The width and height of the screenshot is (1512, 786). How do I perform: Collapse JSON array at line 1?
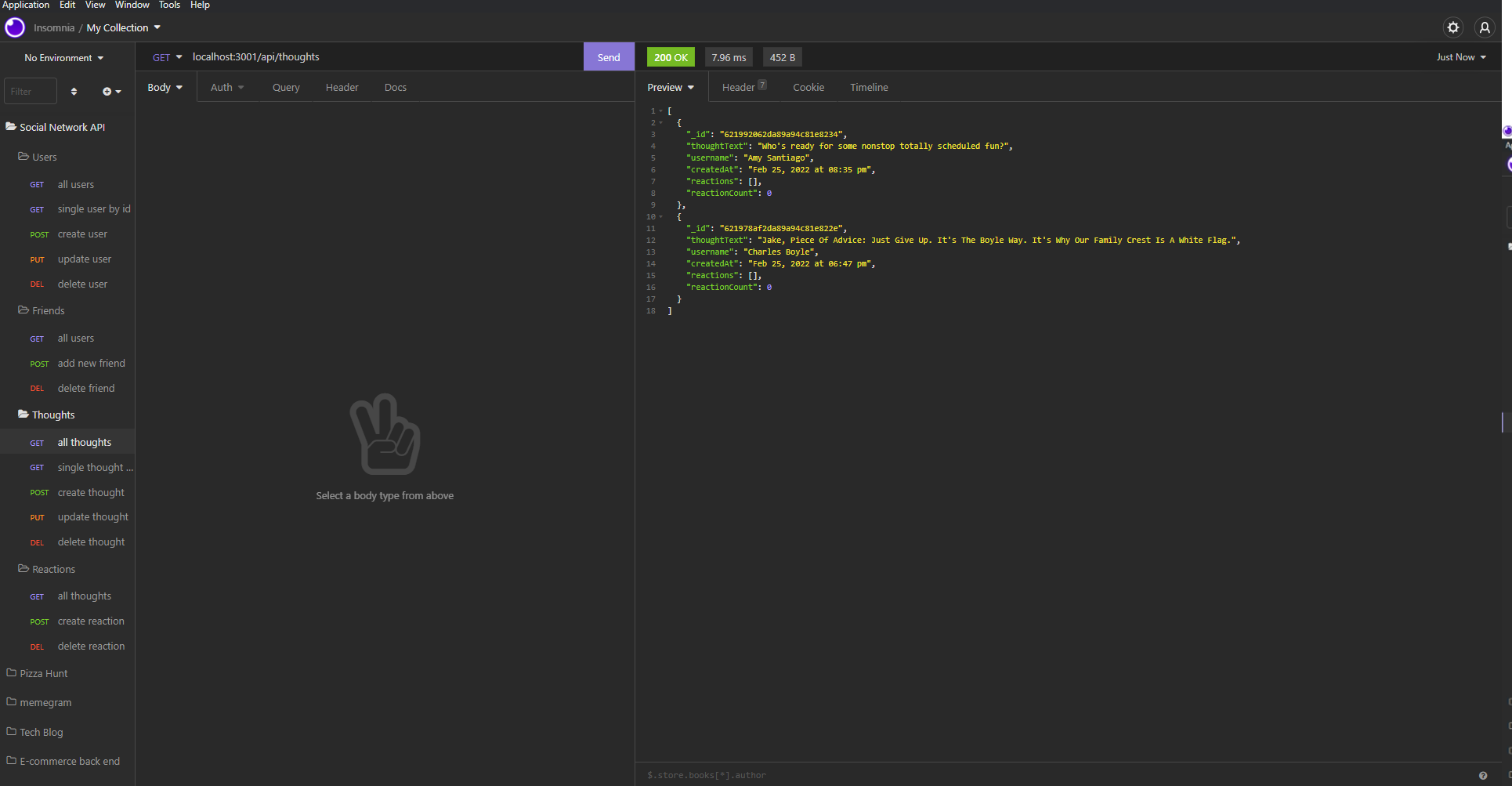pos(660,110)
